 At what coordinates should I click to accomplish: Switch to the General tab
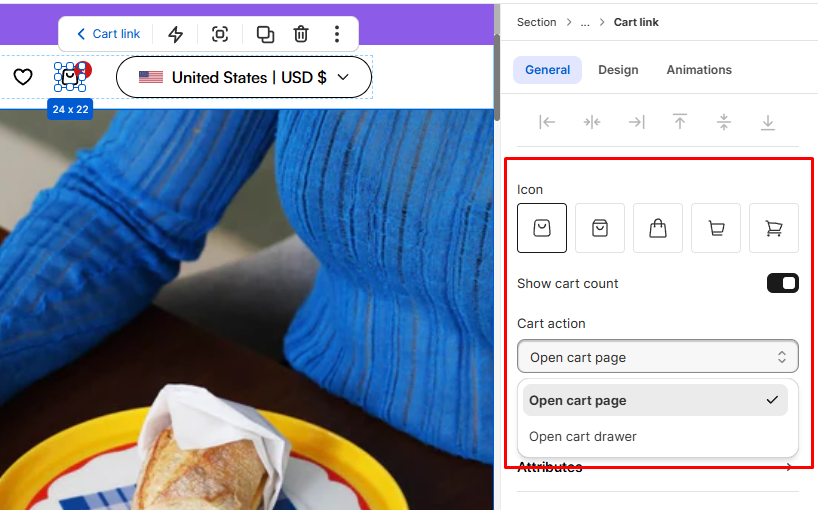pyautogui.click(x=547, y=70)
